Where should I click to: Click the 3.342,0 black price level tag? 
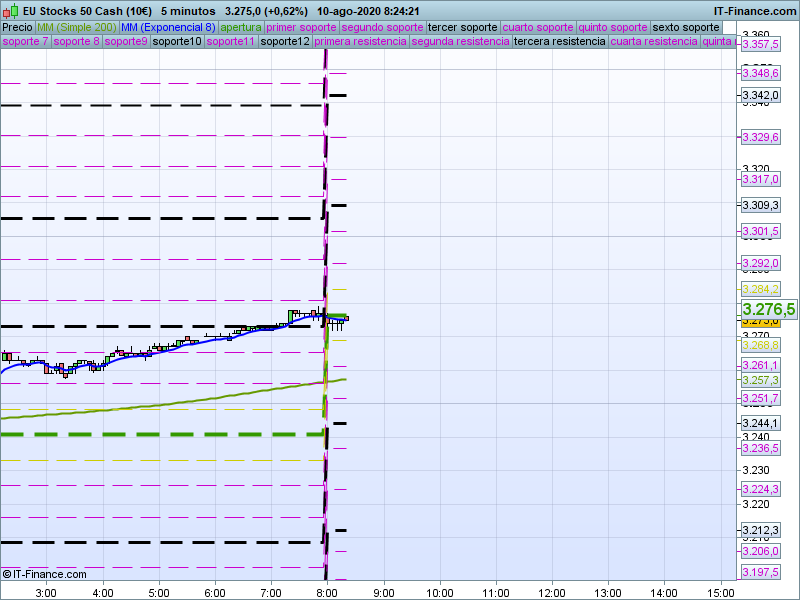coord(759,95)
